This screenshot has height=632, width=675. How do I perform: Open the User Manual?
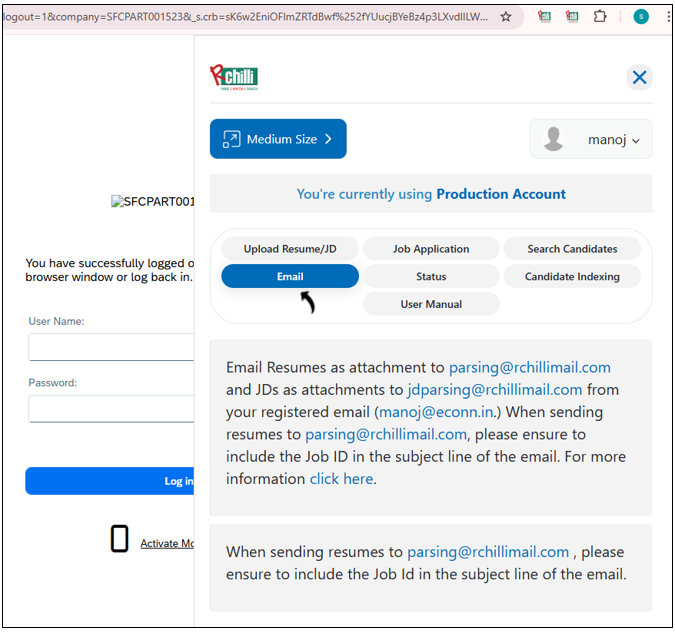point(431,304)
